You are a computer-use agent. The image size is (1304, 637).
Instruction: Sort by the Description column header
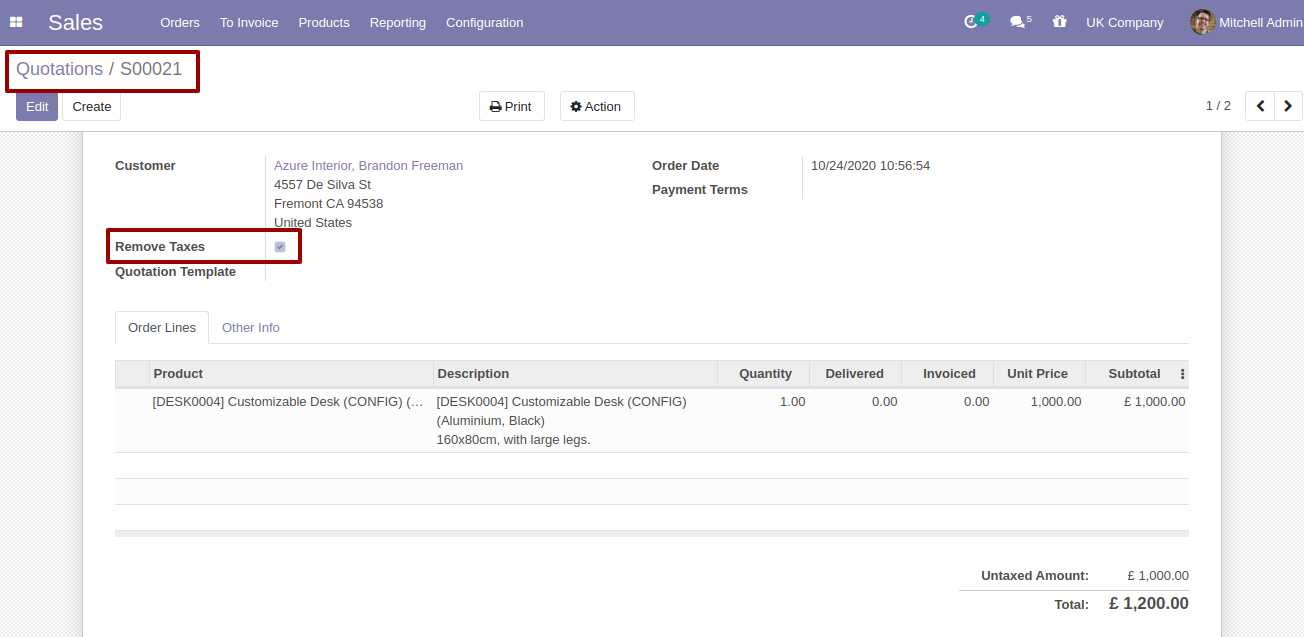coord(575,374)
